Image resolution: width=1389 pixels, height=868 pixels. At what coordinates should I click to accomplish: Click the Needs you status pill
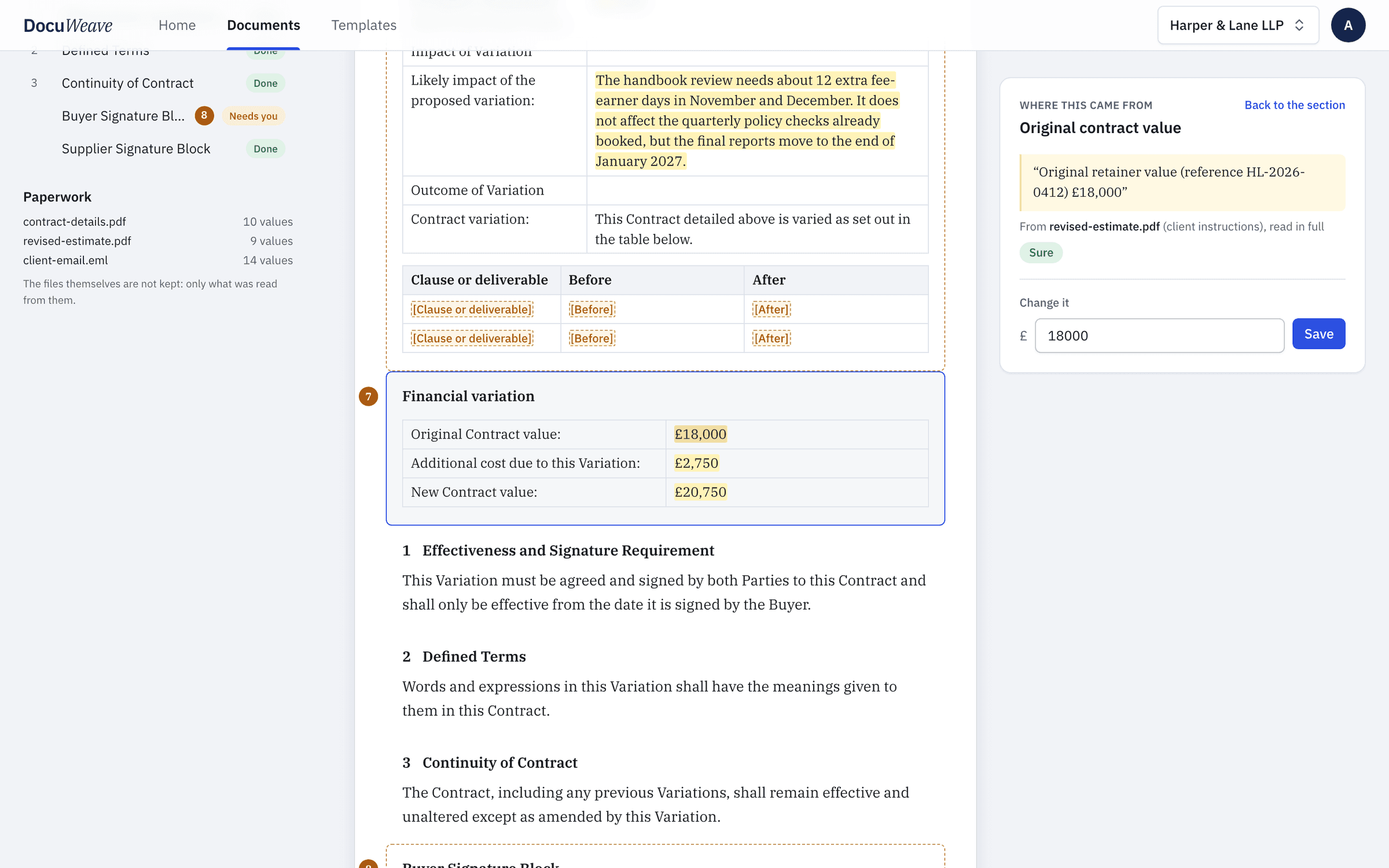253,116
